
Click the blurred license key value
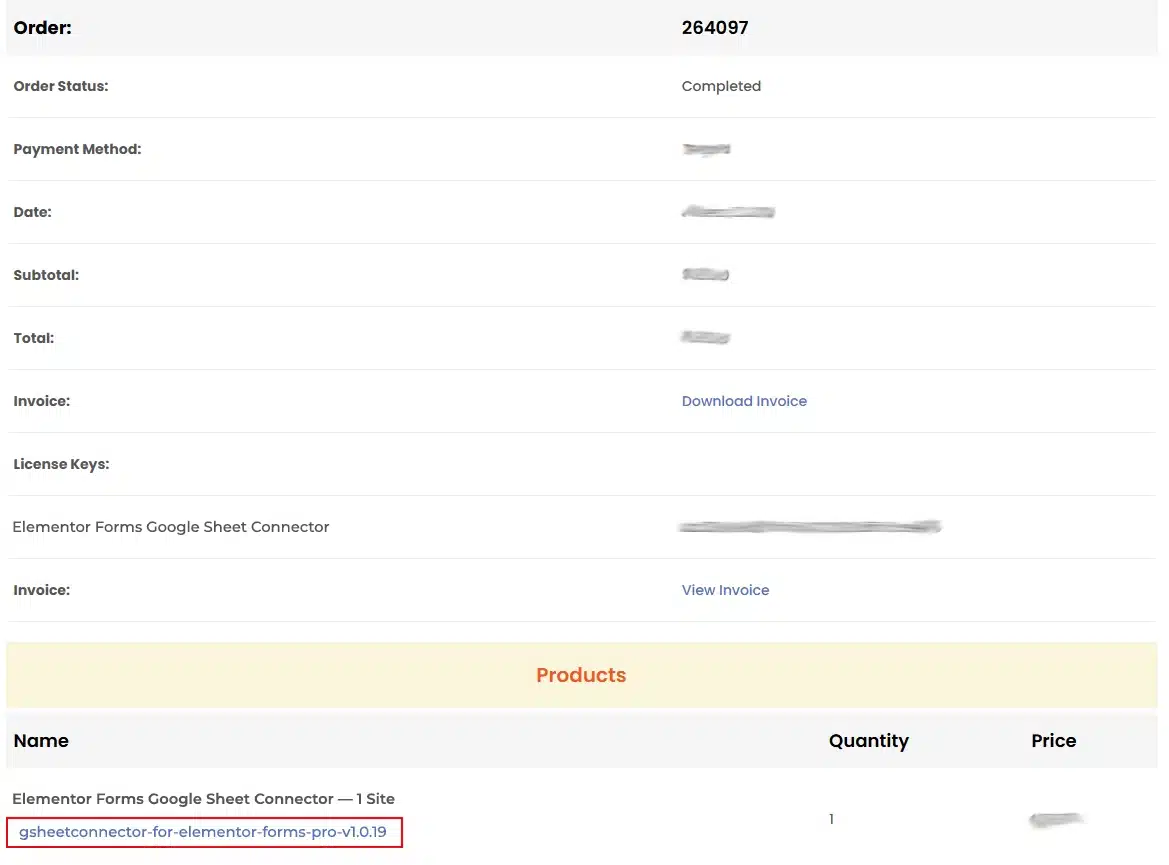[810, 527]
